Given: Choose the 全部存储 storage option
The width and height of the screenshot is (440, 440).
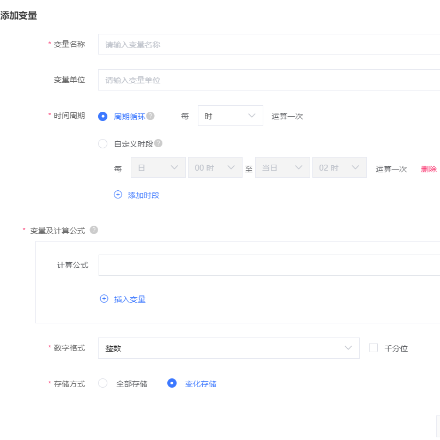Looking at the screenshot, I should [103, 383].
